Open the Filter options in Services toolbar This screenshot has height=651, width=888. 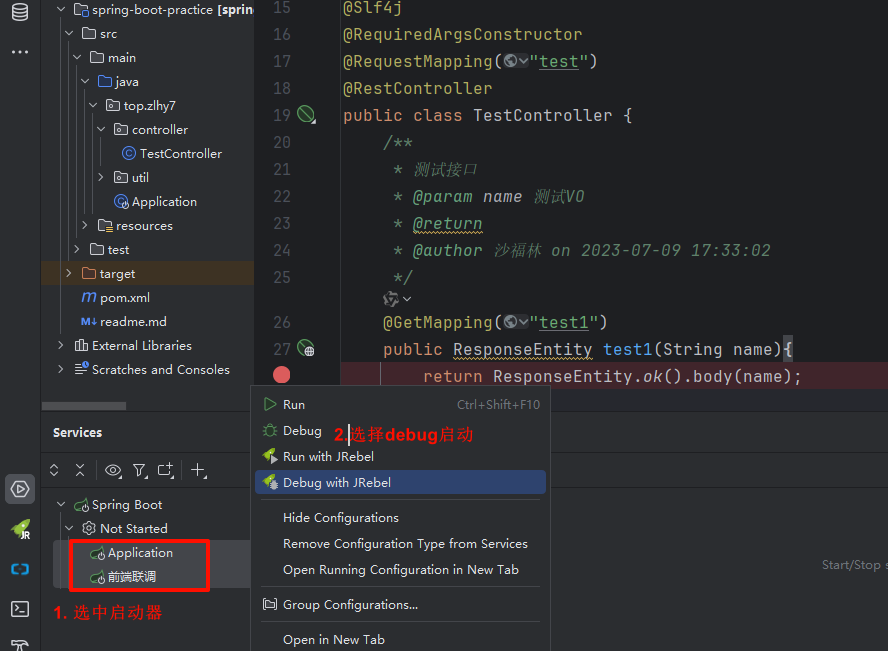[x=140, y=470]
